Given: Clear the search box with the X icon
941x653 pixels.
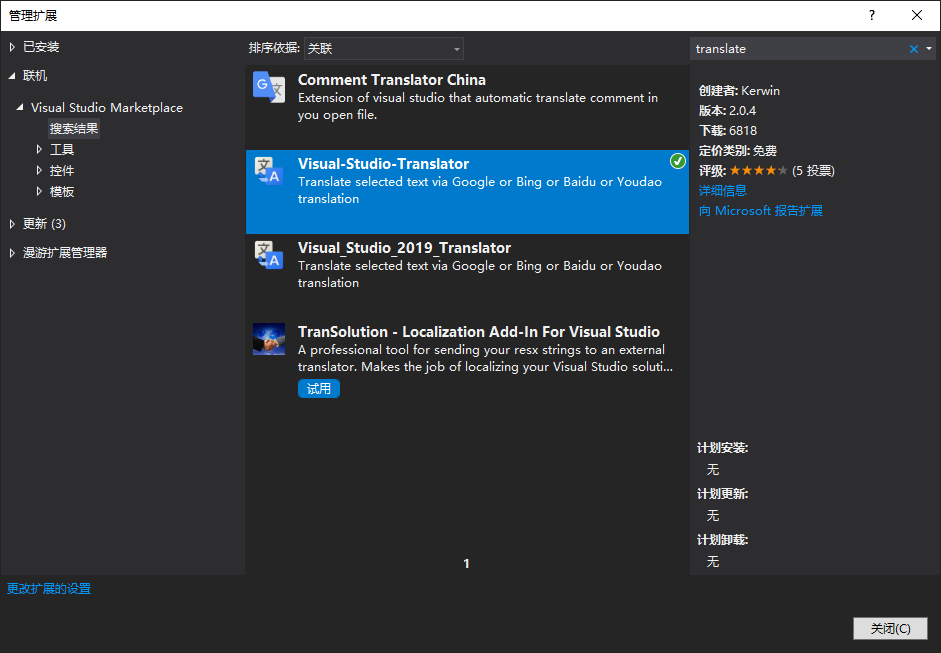Looking at the screenshot, I should click(913, 49).
